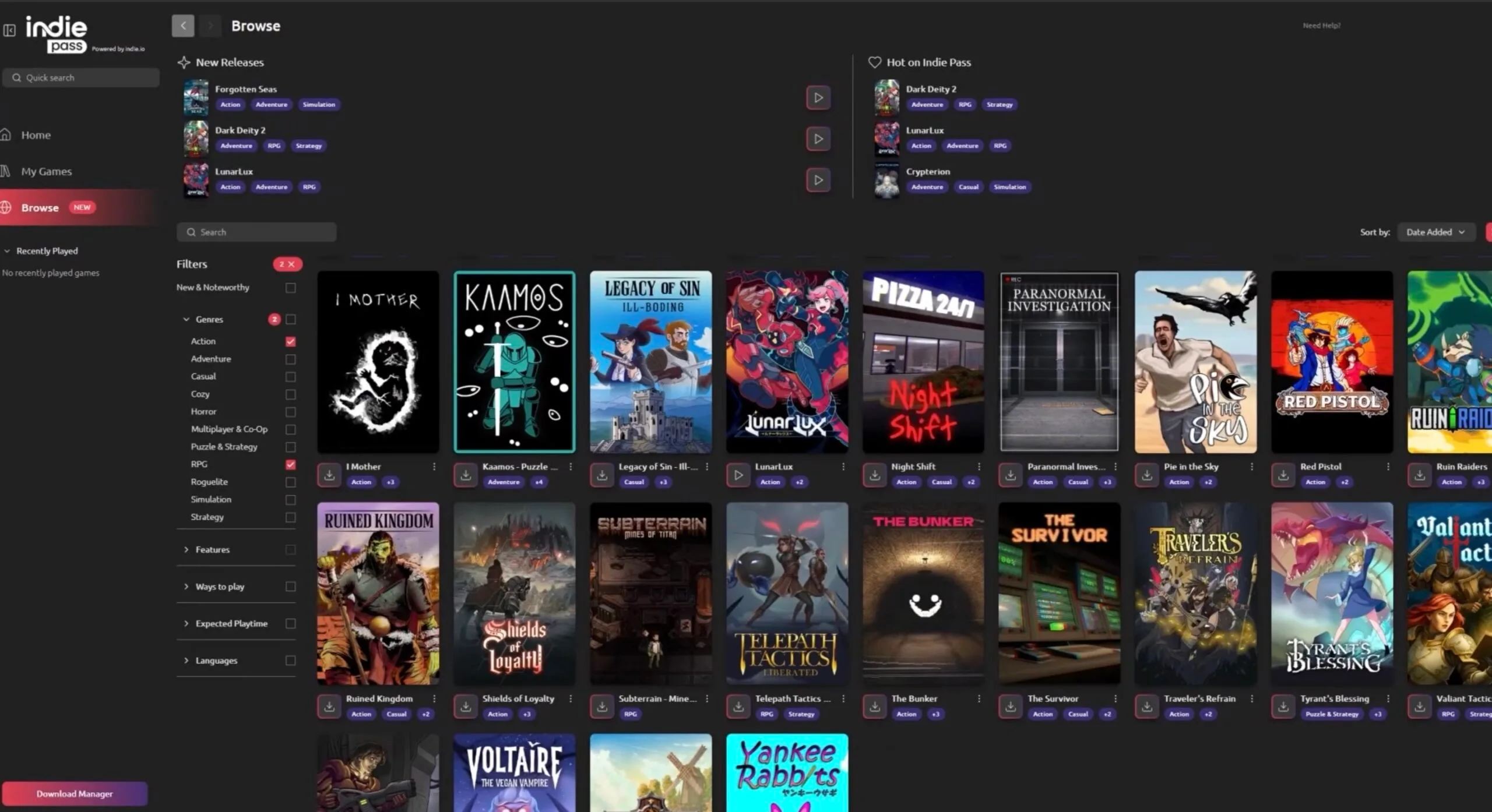Open the Download Manager button

tap(75, 793)
